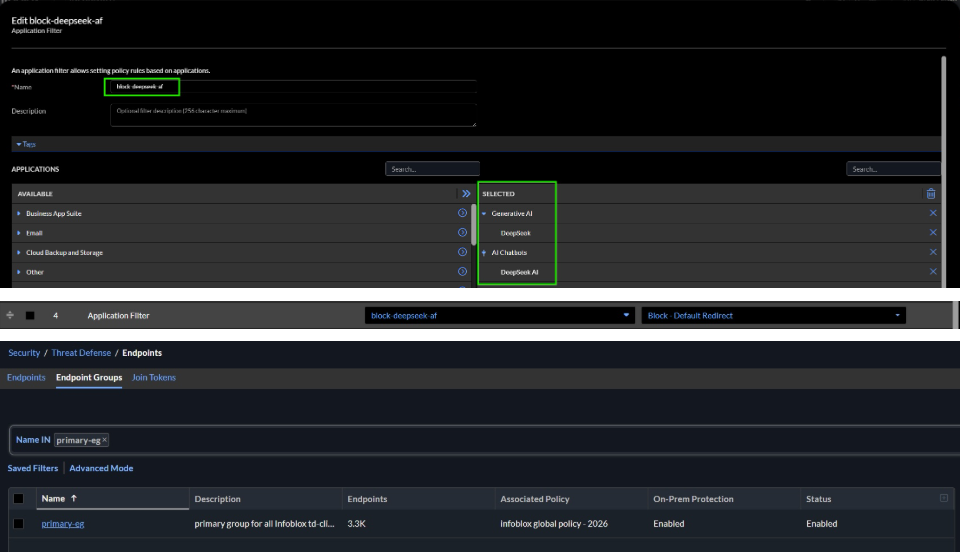This screenshot has width=960, height=552.
Task: Expand Business App Suite category
Action: click(x=19, y=214)
